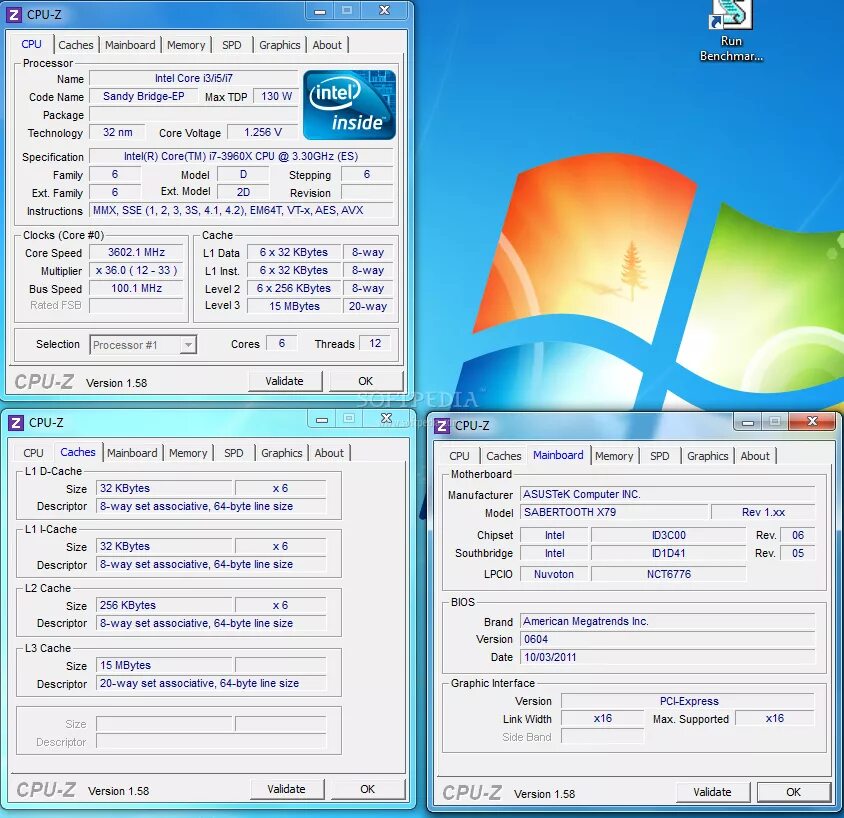Image resolution: width=844 pixels, height=818 pixels.
Task: Click the Max TDP value 130 W
Action: [x=276, y=96]
